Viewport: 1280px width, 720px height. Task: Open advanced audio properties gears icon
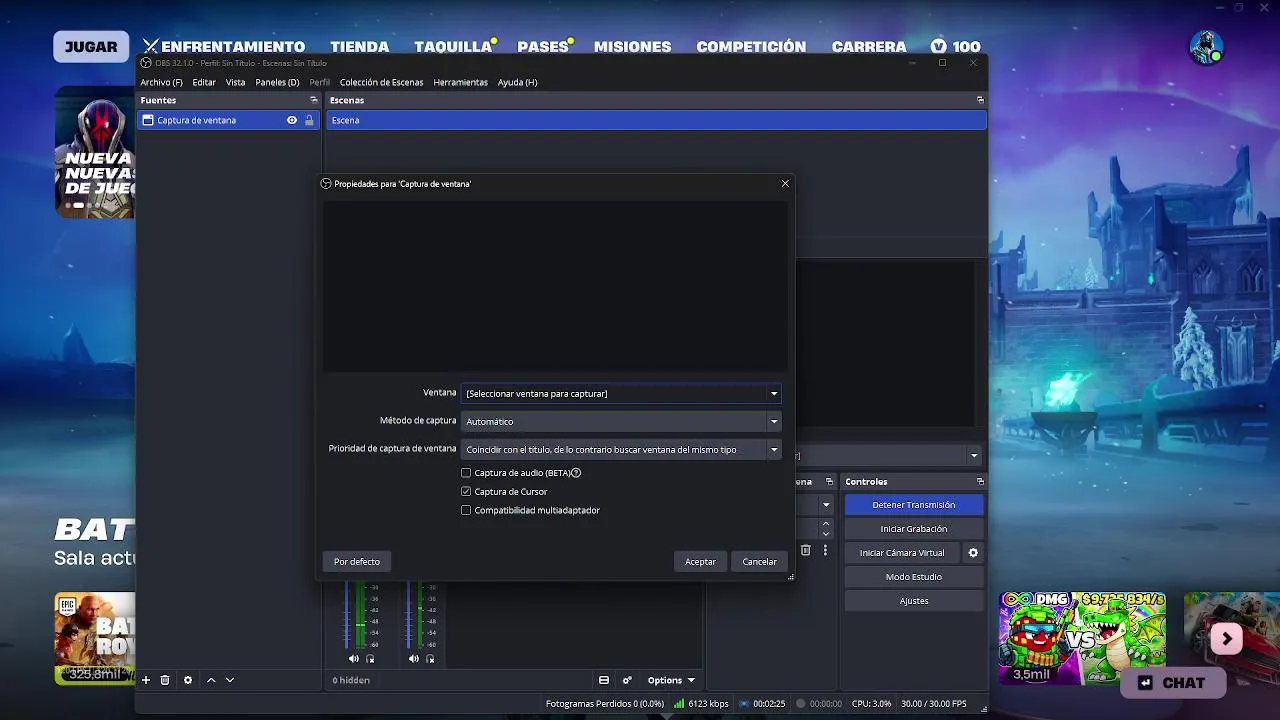627,680
